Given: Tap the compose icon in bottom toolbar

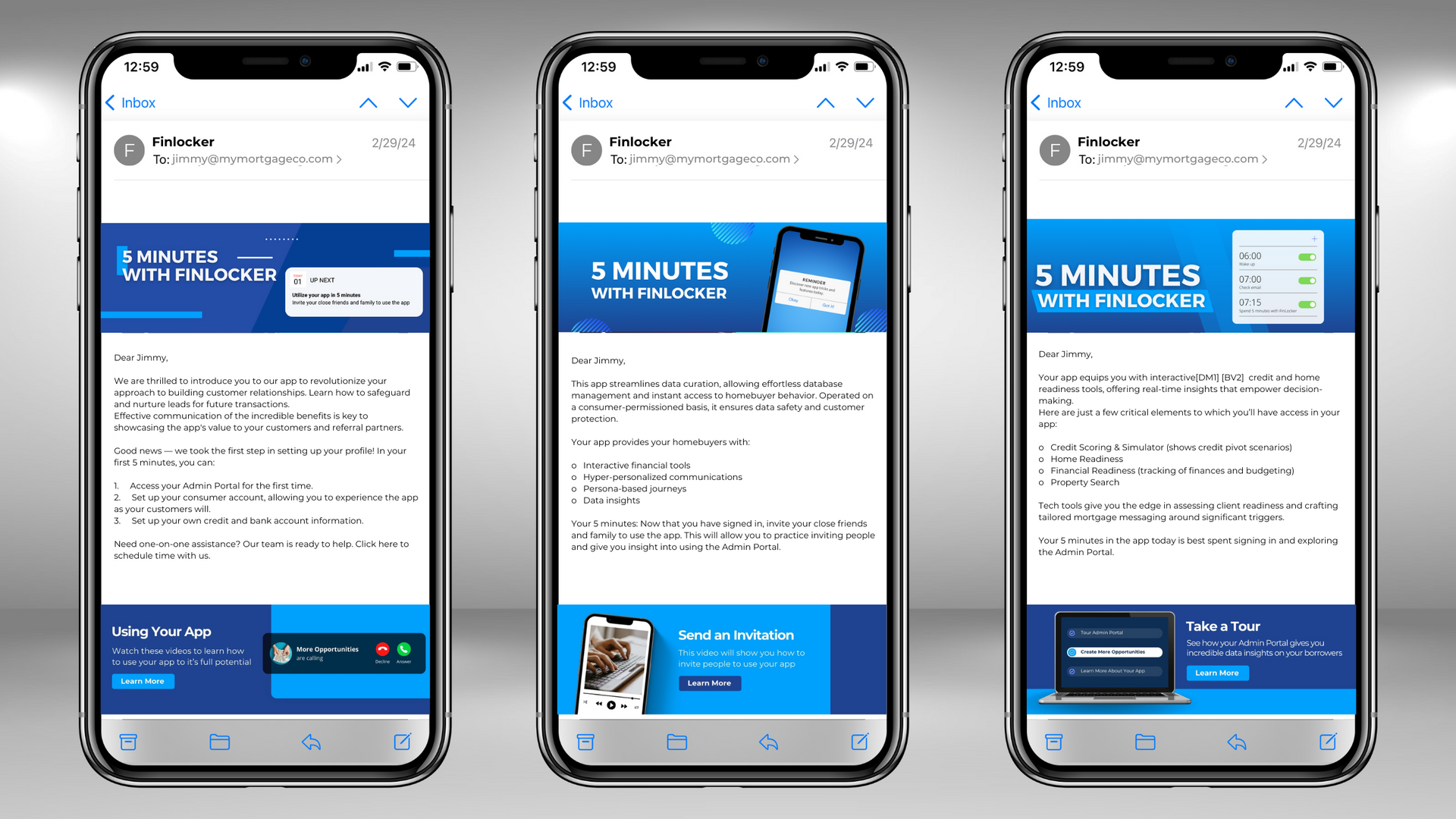Looking at the screenshot, I should 403,742.
